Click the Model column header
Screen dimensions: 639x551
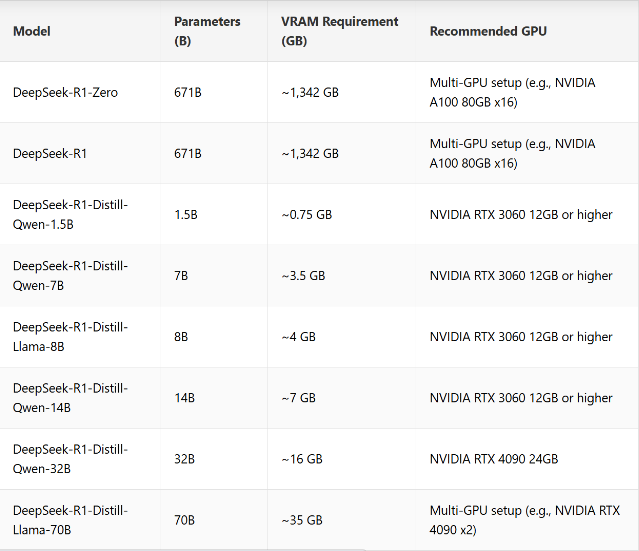pyautogui.click(x=32, y=31)
